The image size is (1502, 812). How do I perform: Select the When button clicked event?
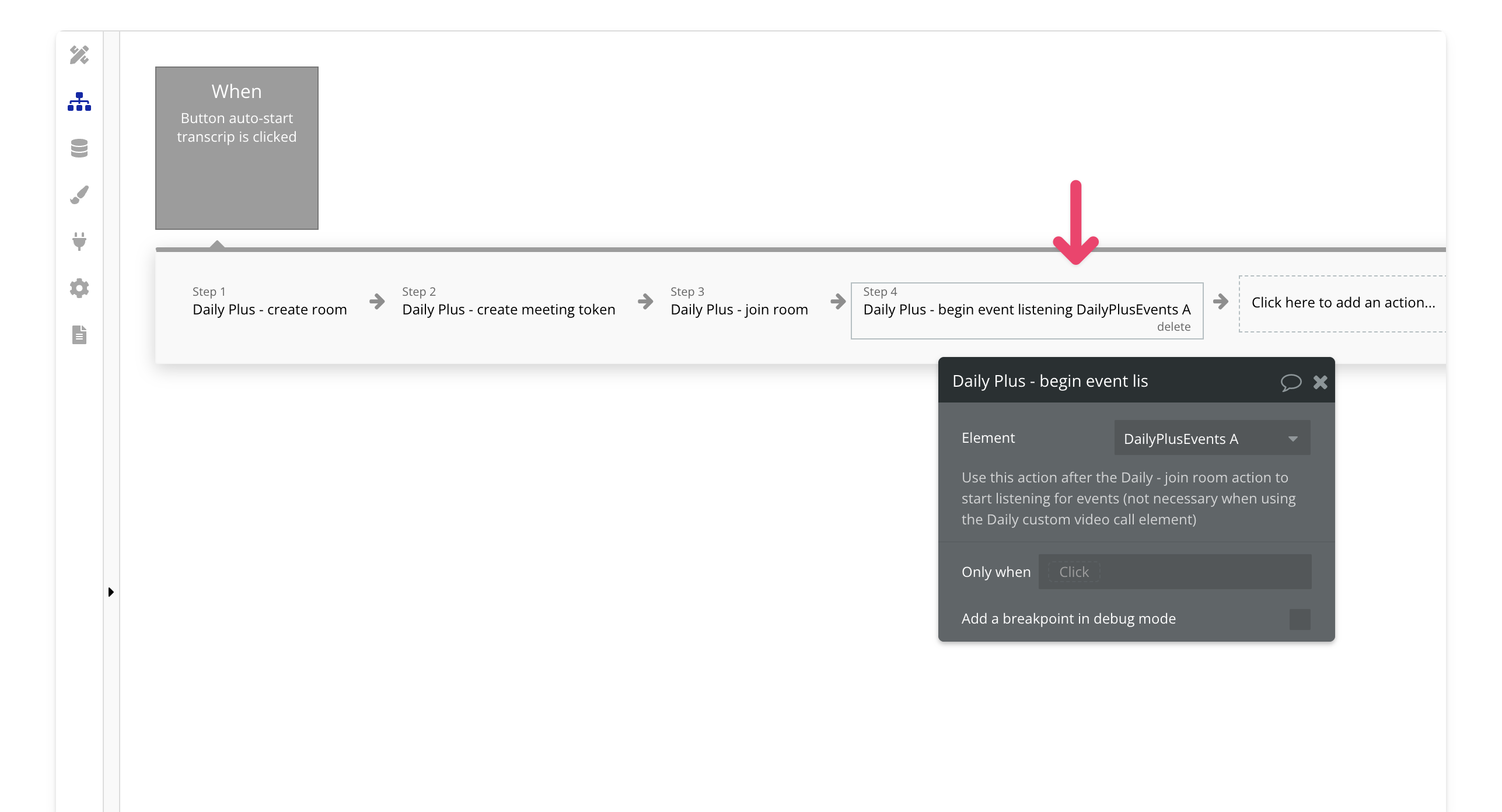point(237,148)
